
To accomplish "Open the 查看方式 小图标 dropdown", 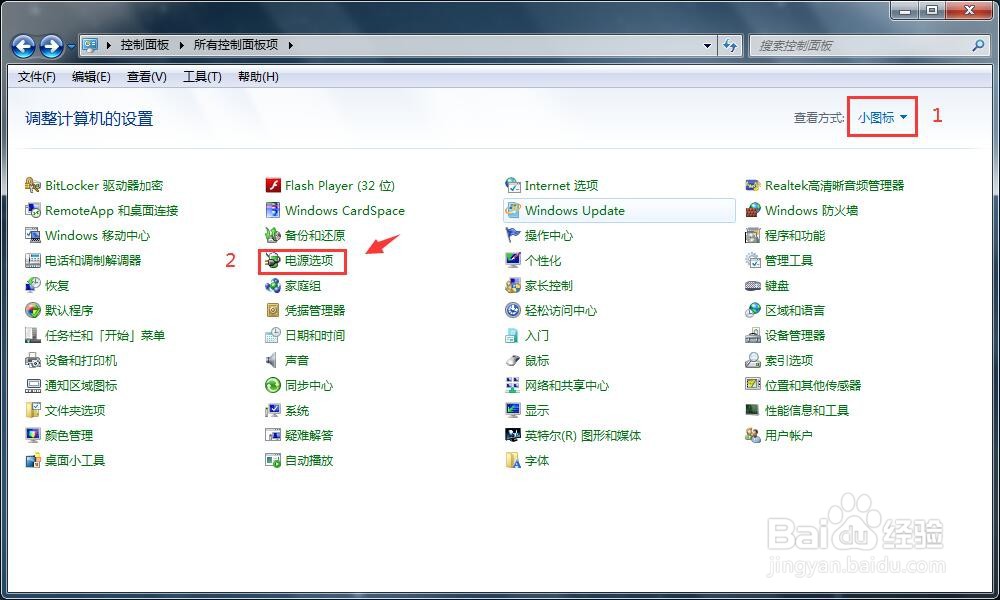I will click(x=882, y=117).
